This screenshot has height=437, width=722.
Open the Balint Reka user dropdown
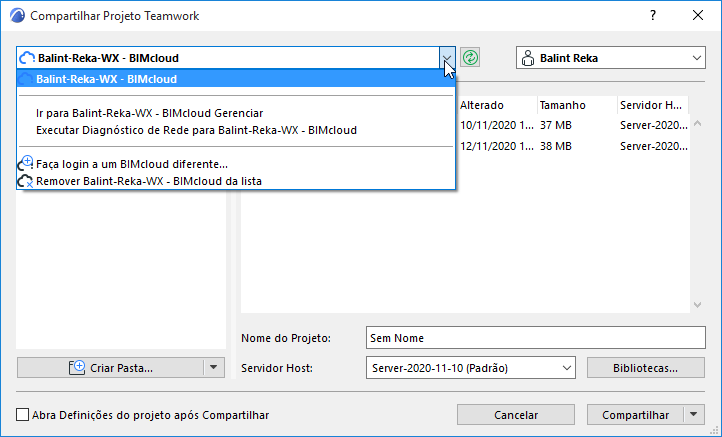696,58
